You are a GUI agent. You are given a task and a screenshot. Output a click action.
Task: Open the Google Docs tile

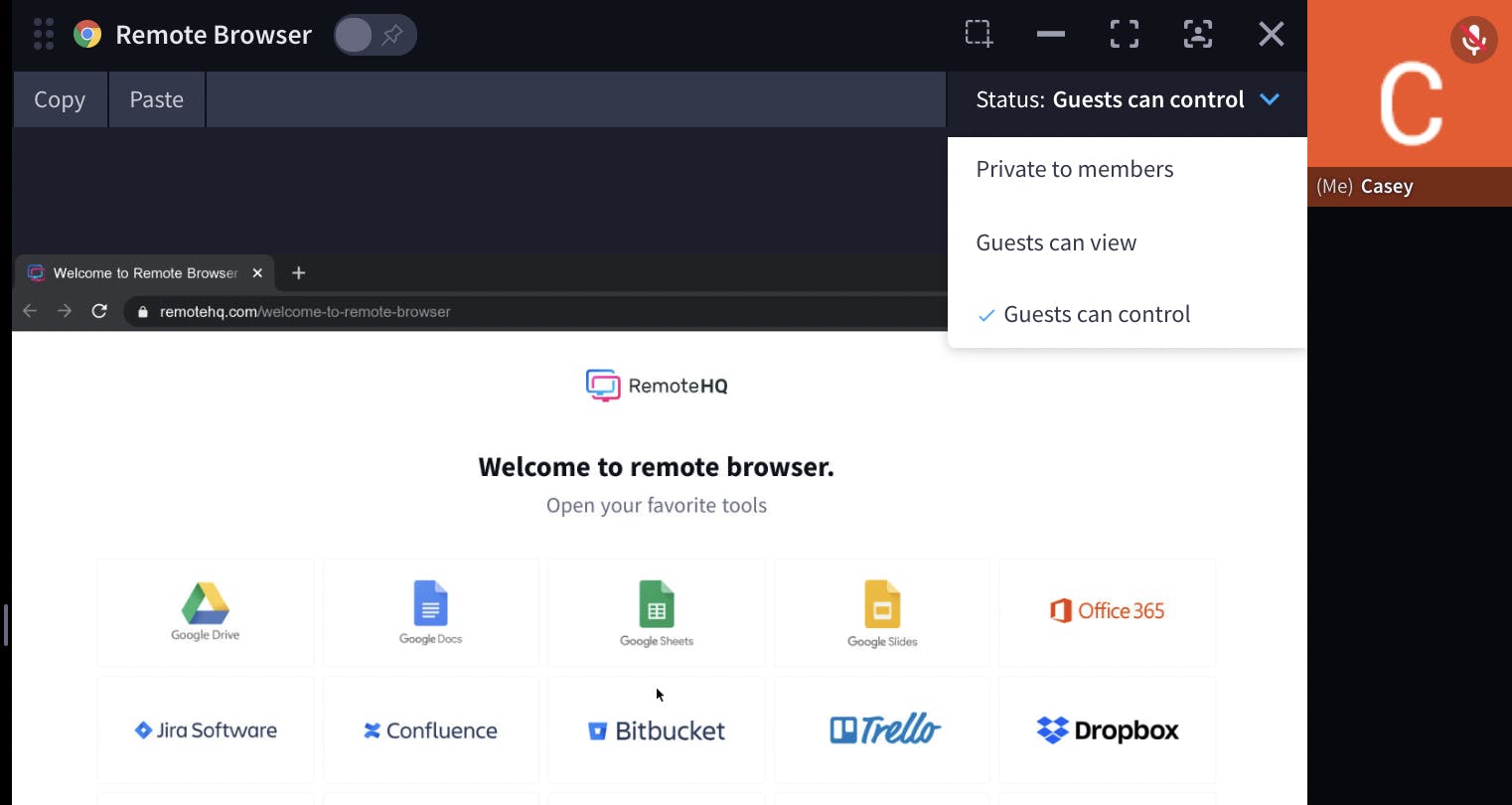(431, 612)
